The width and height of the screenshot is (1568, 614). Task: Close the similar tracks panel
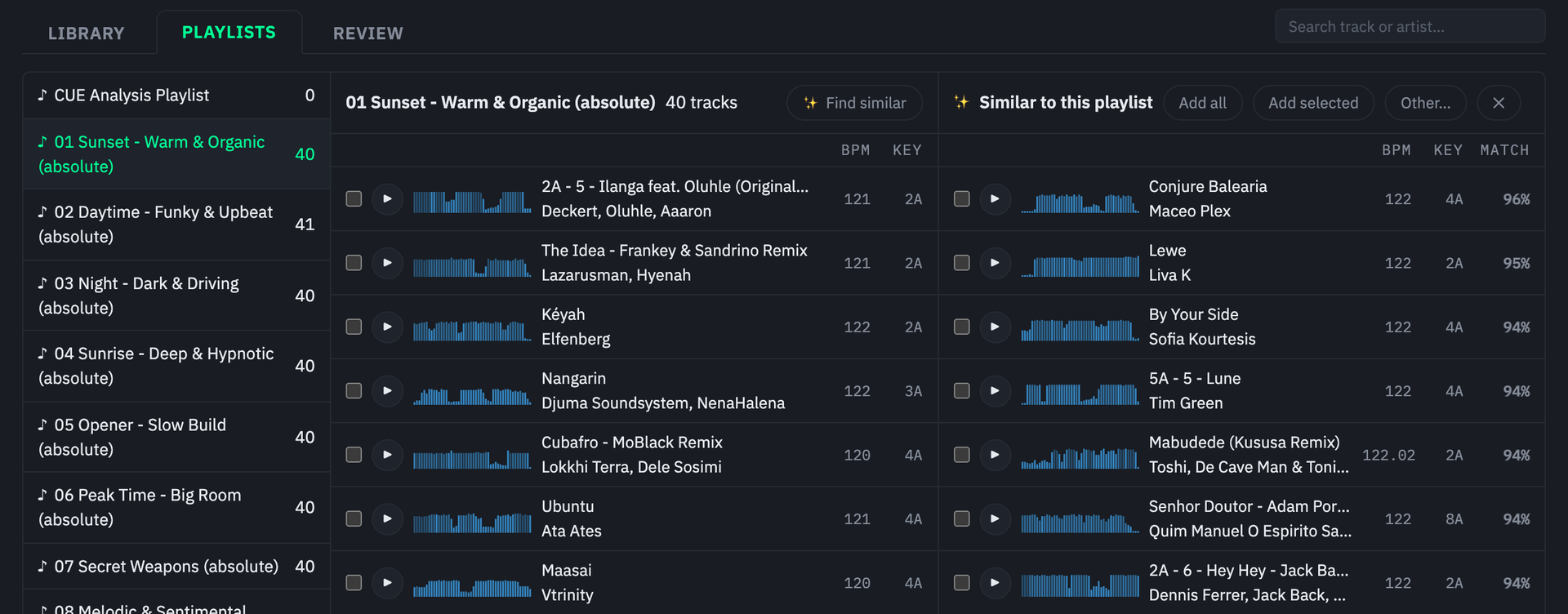[1499, 103]
